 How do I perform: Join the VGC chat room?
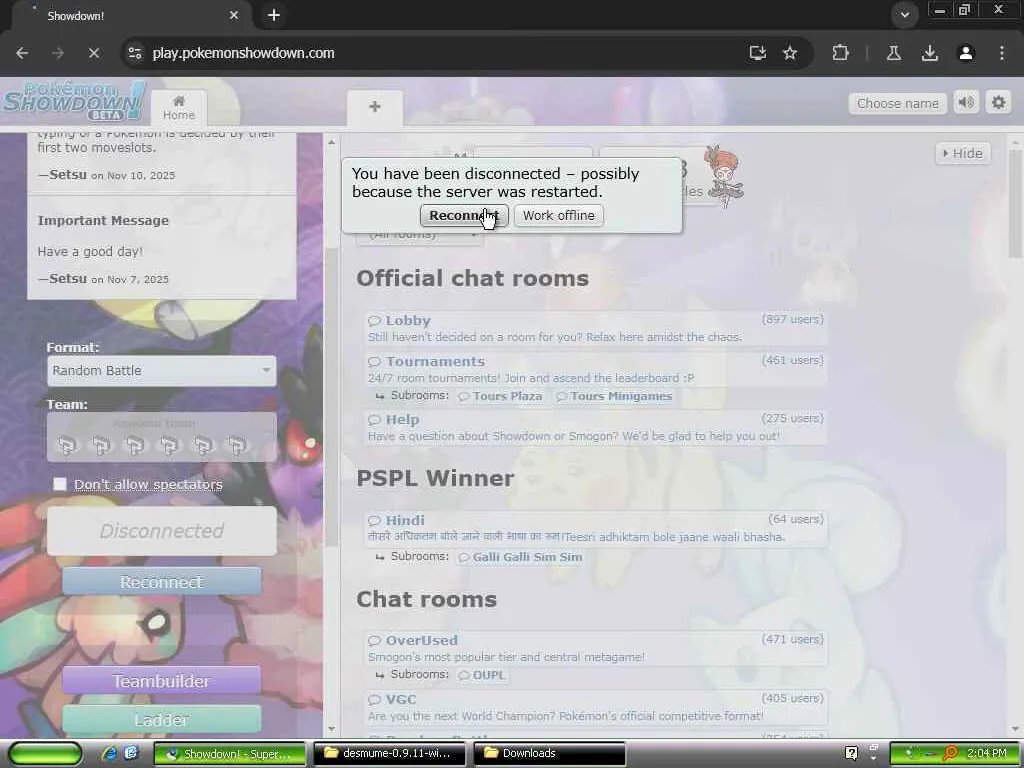595,707
